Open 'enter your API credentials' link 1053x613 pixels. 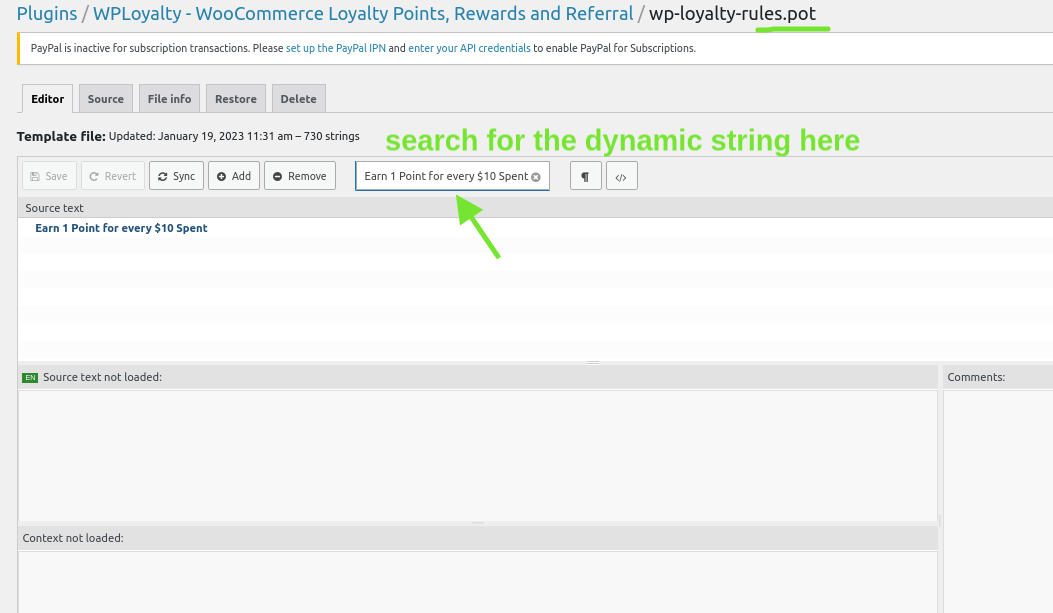(x=469, y=48)
